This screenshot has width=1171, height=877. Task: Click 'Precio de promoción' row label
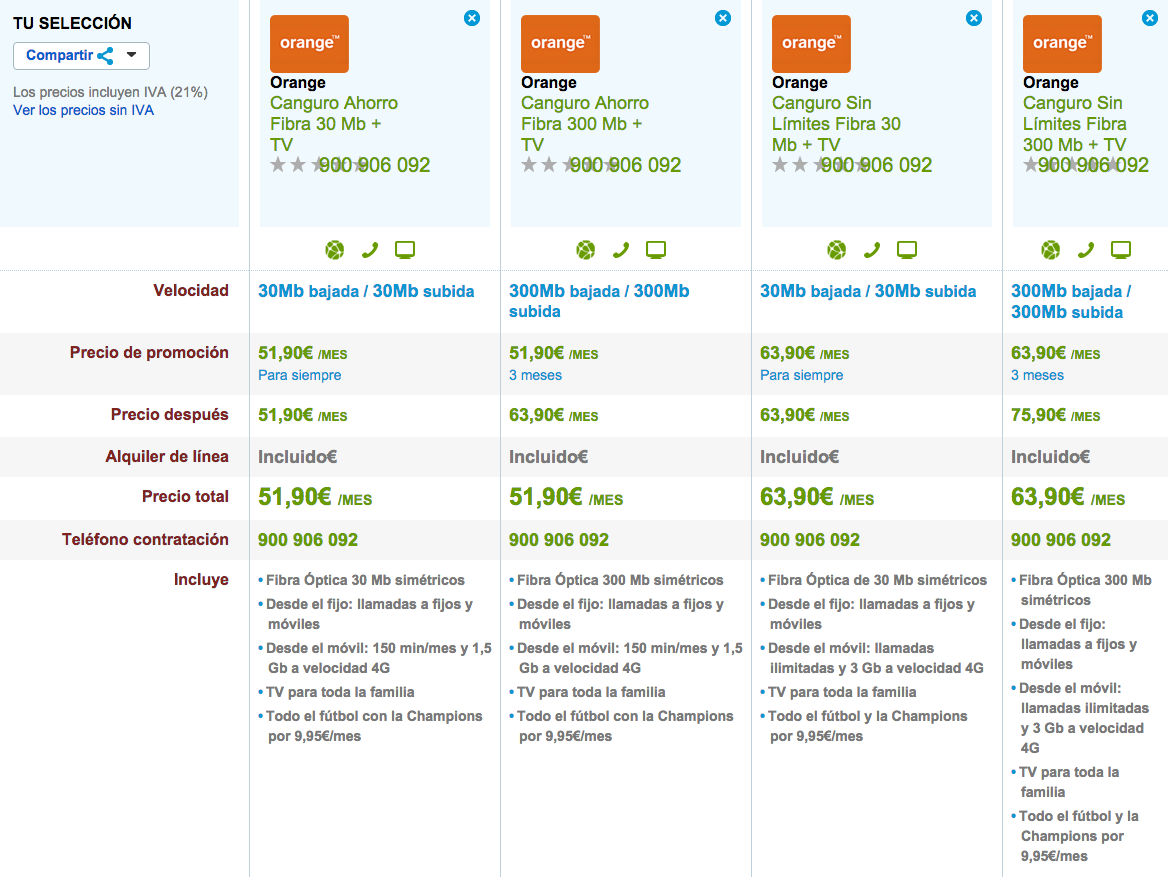[x=149, y=353]
